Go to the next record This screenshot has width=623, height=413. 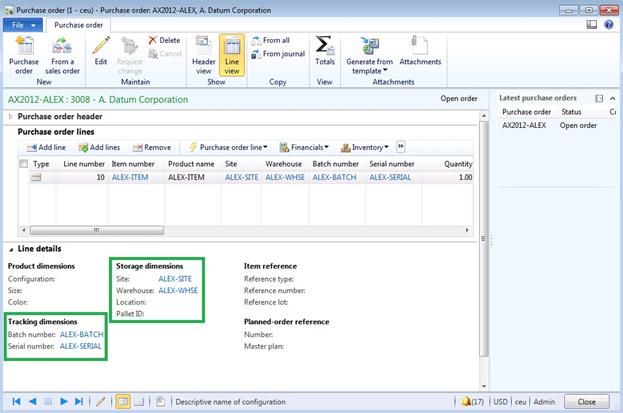click(64, 401)
